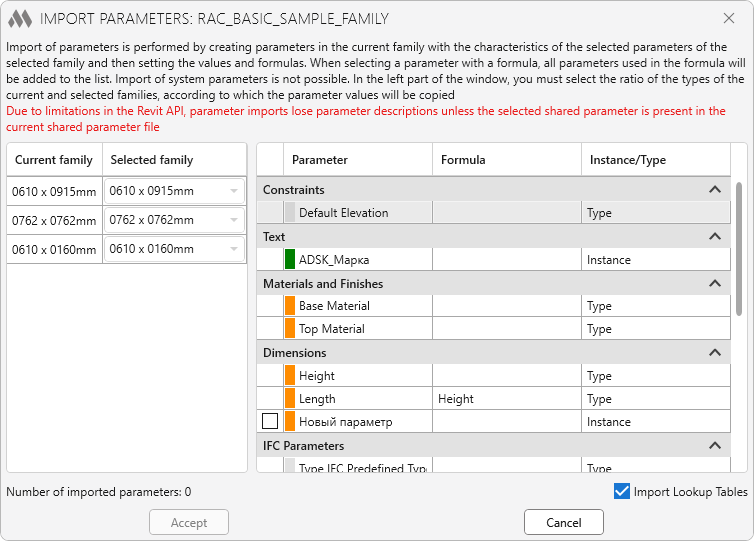Click the ModPlus logo icon in title bar

pos(20,19)
